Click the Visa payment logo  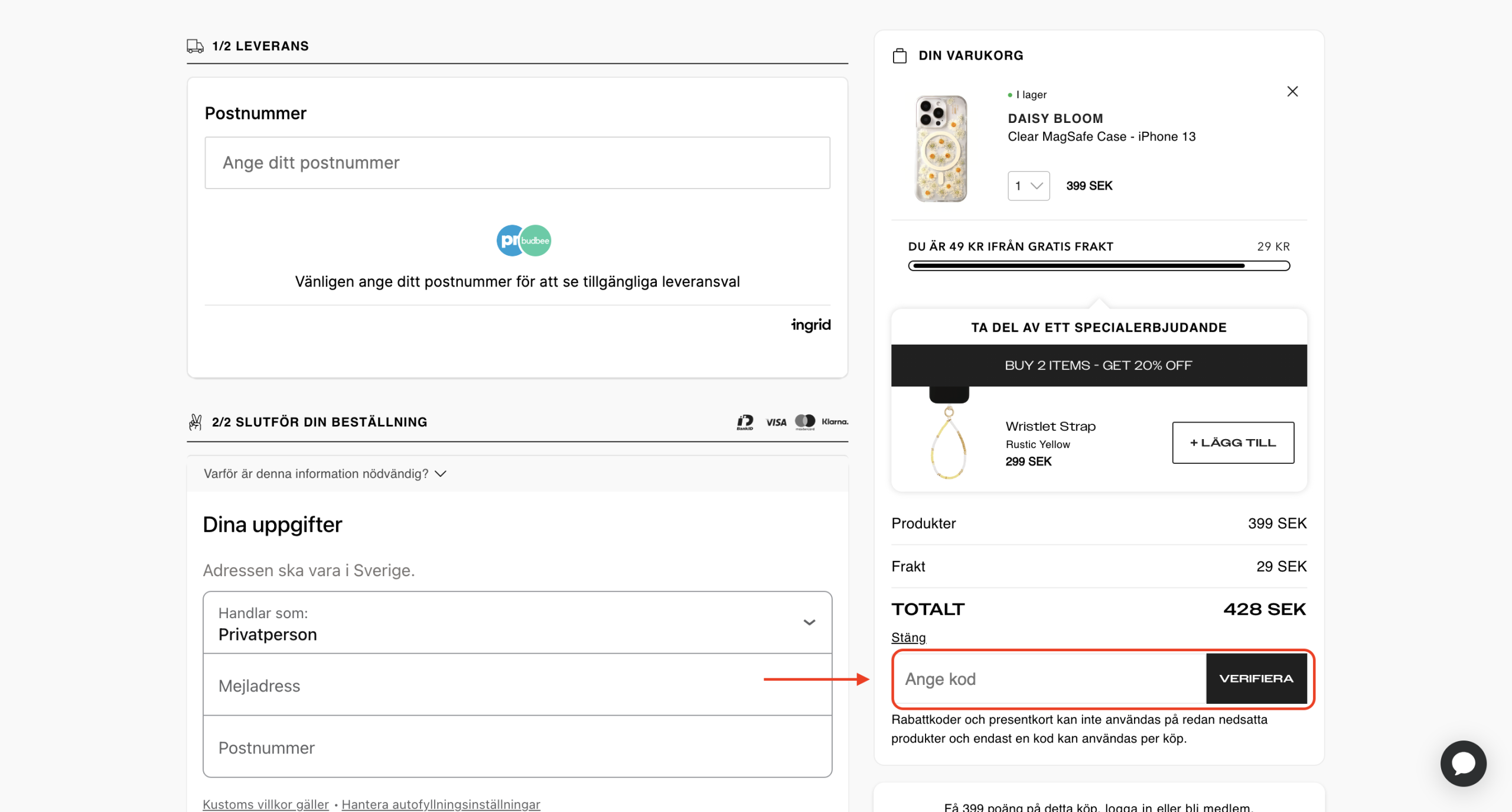click(x=776, y=422)
